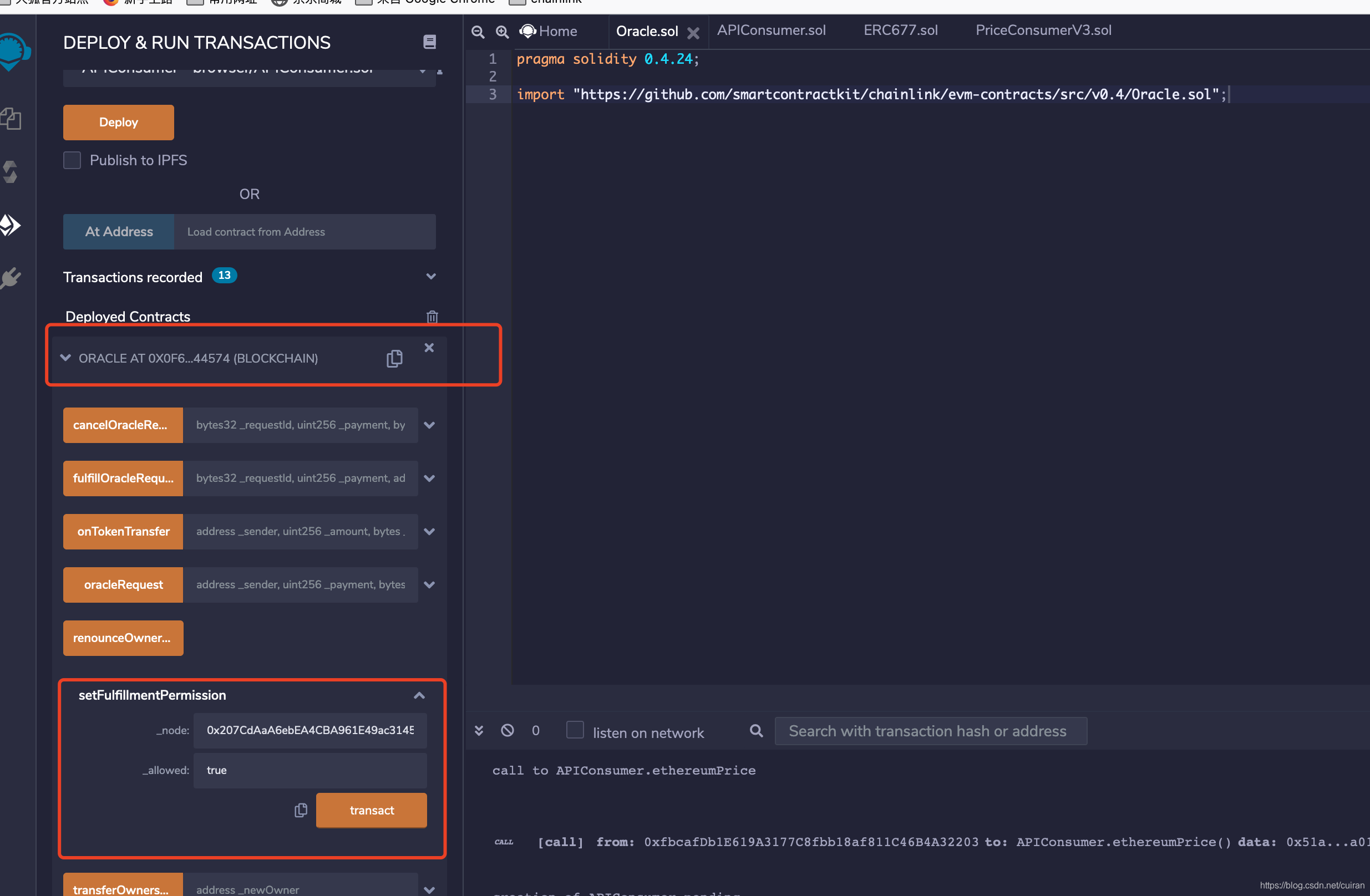The image size is (1370, 896).
Task: Open the Solidity compiler sidebar icon
Action: (11, 171)
